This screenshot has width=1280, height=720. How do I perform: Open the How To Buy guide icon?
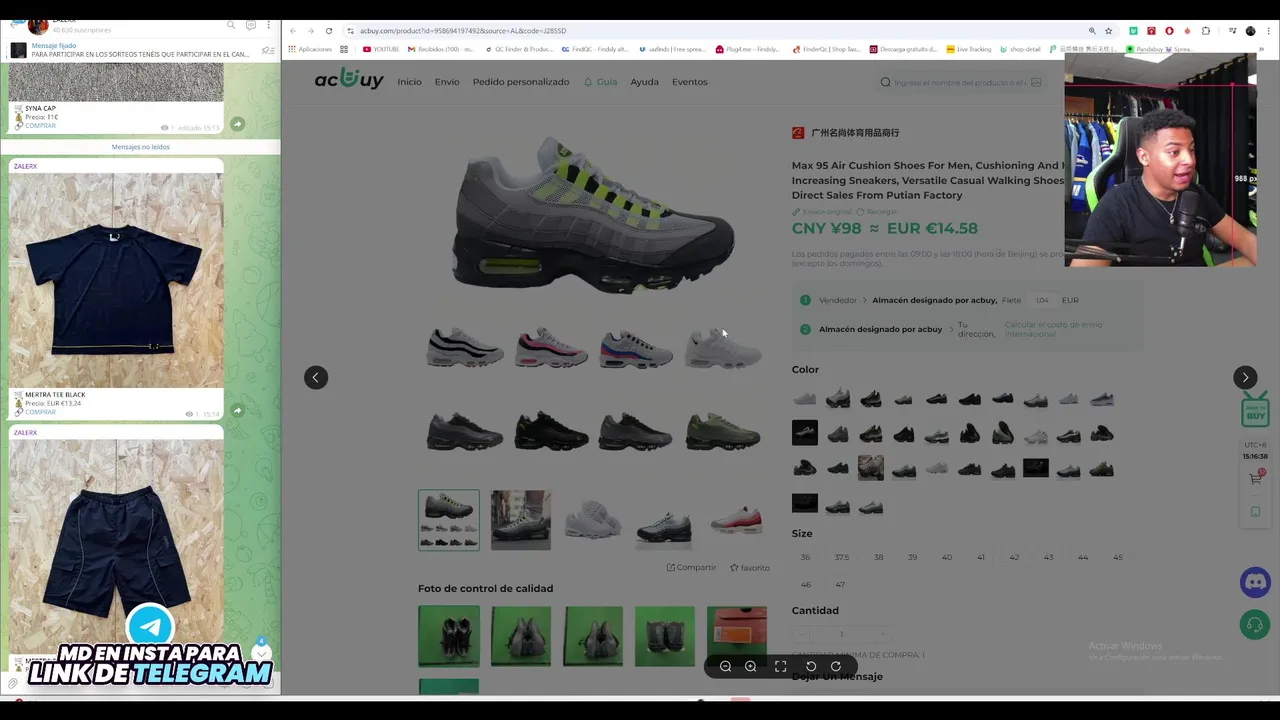(1255, 410)
